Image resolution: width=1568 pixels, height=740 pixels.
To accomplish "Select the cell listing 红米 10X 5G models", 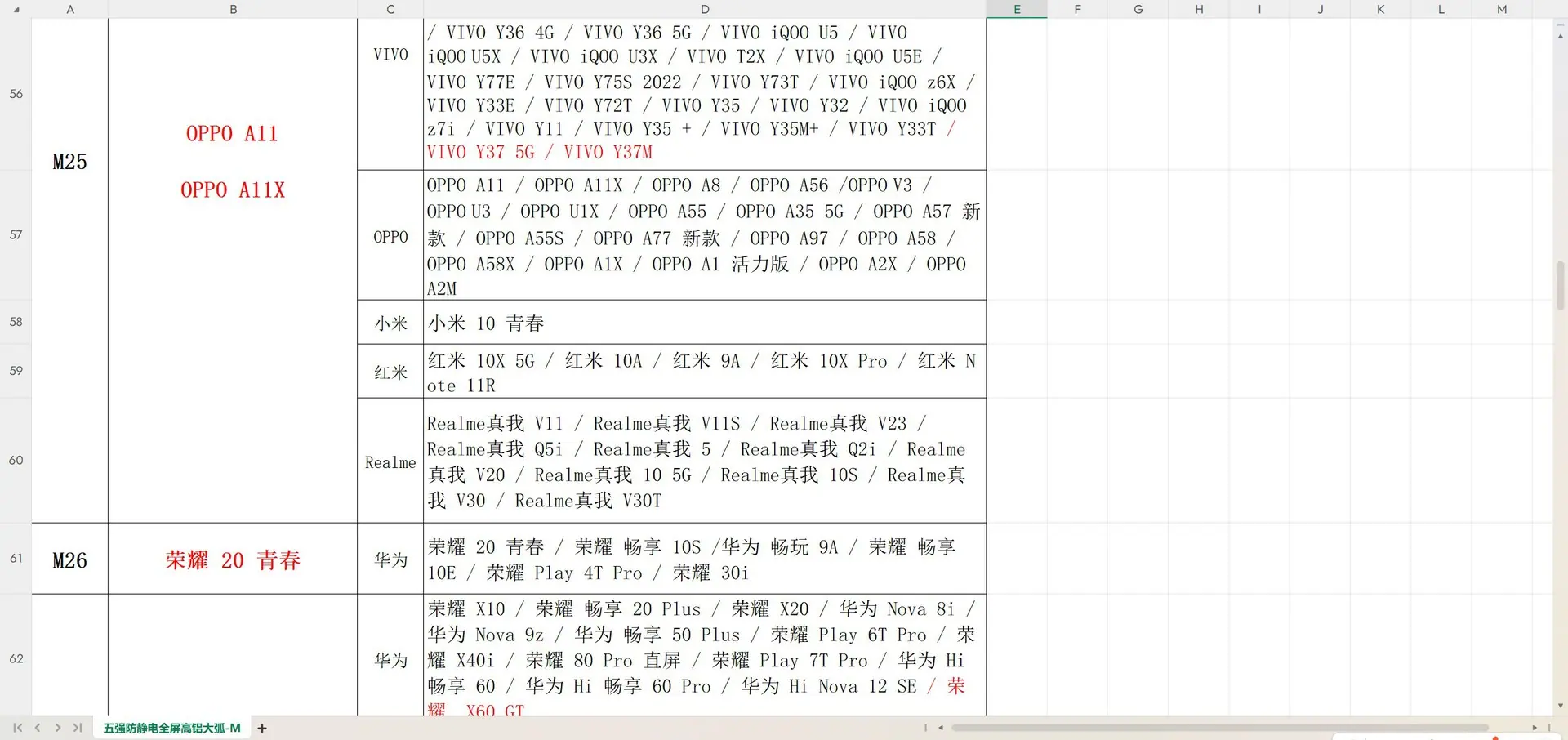I will click(x=705, y=371).
